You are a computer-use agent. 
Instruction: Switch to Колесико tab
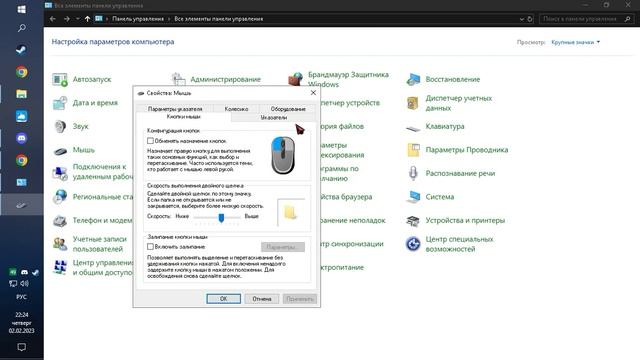(236, 109)
